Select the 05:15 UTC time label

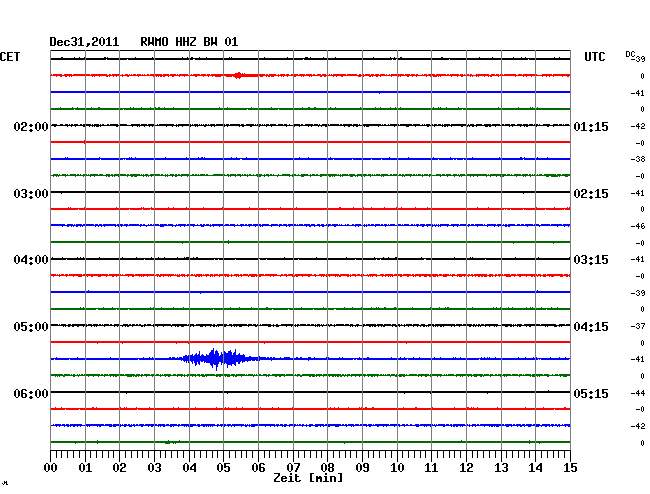(x=591, y=393)
